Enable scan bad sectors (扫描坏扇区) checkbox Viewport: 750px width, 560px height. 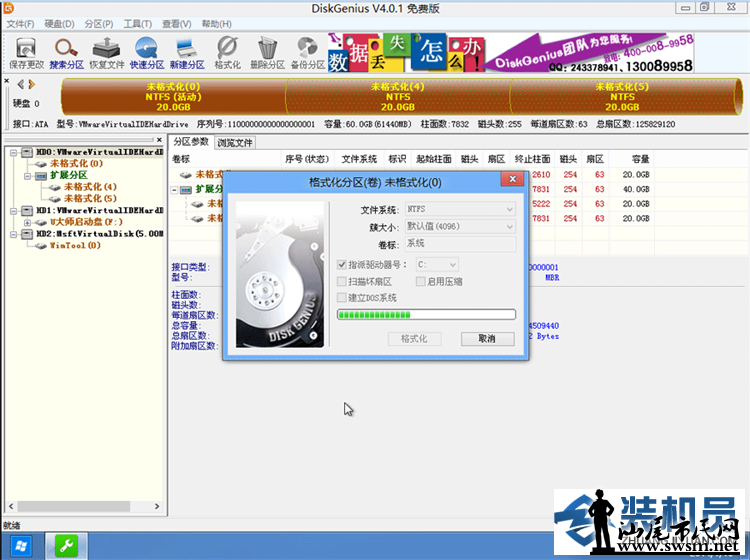[342, 281]
